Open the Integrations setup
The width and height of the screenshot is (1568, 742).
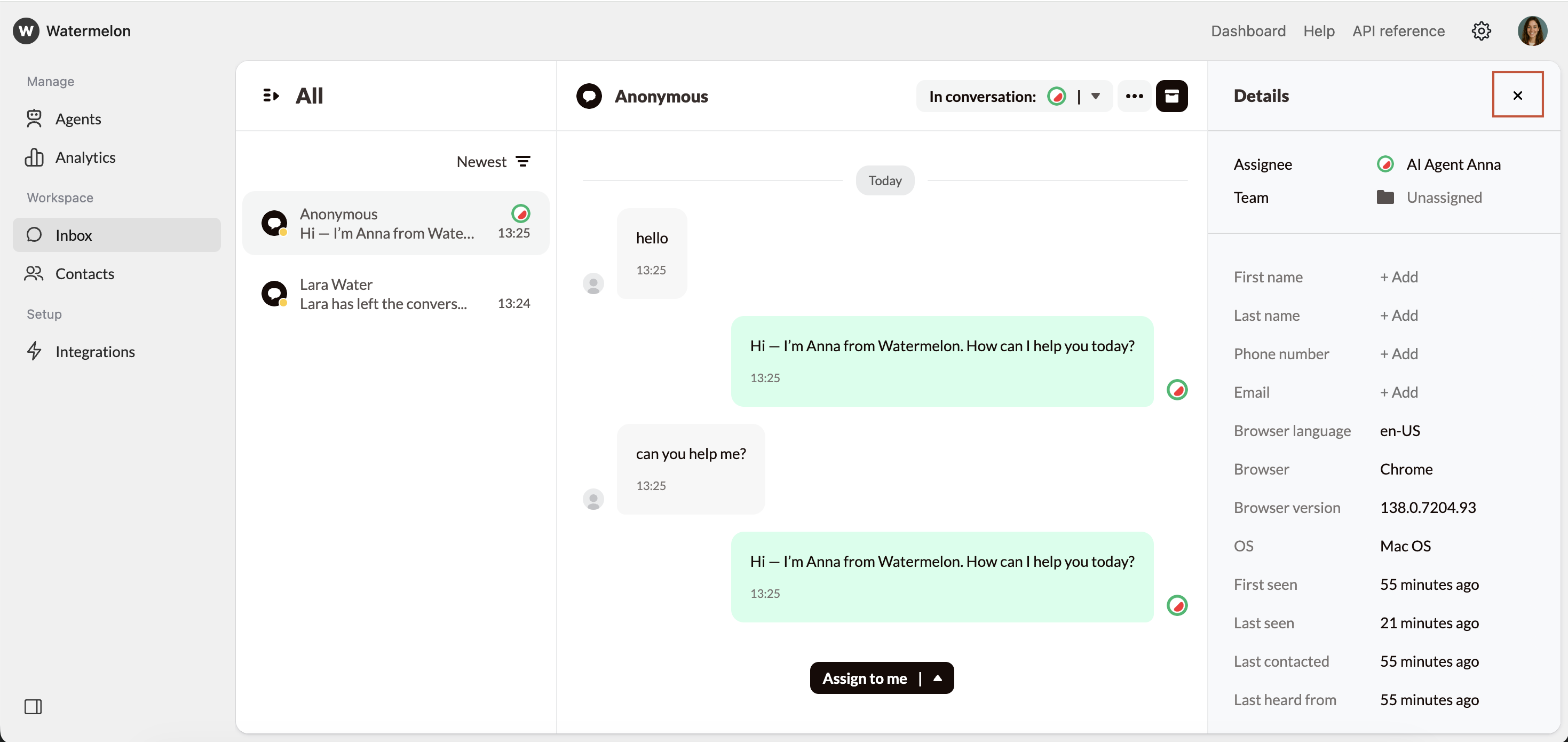click(95, 351)
